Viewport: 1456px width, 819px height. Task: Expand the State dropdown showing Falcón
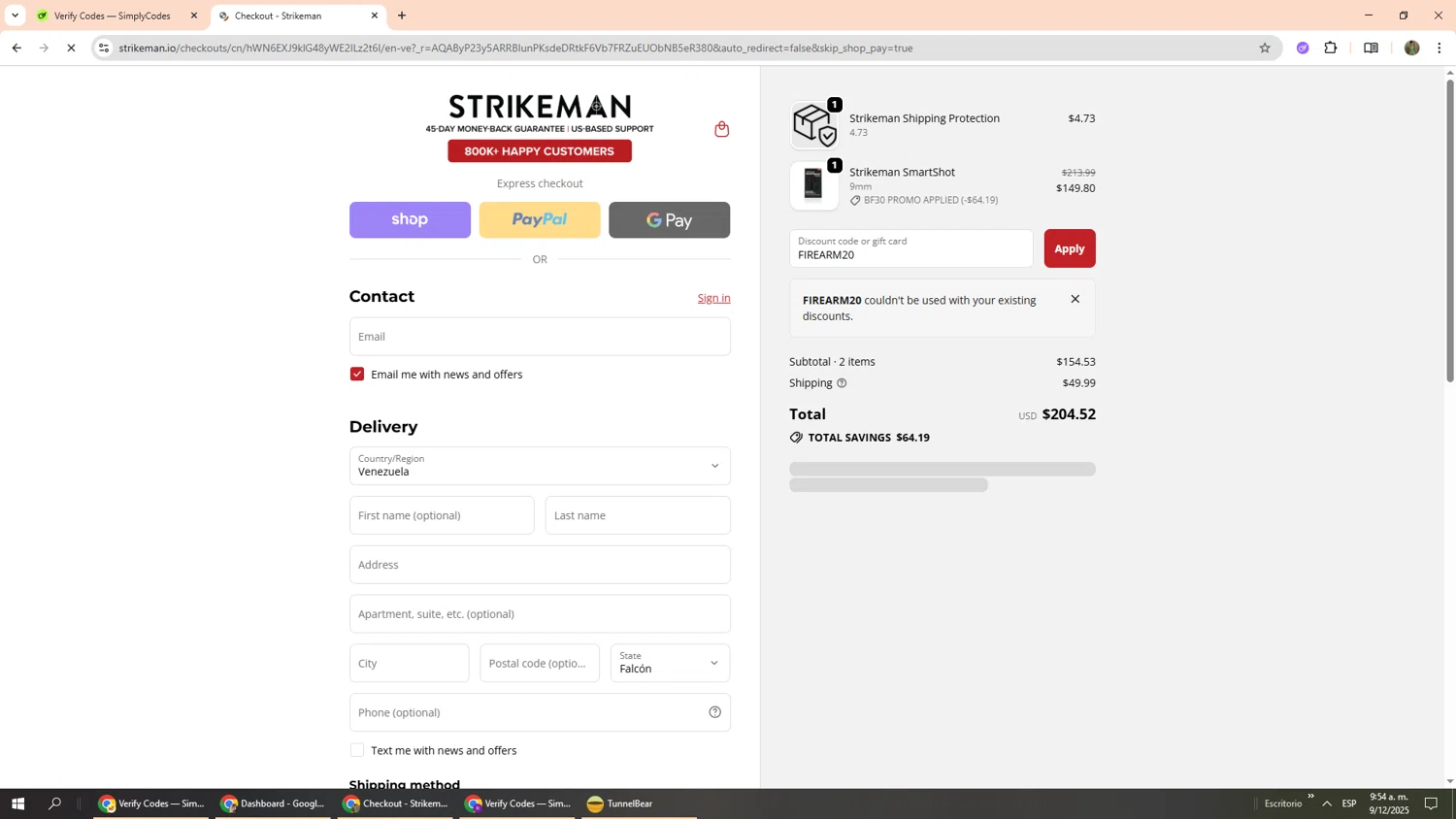(671, 663)
